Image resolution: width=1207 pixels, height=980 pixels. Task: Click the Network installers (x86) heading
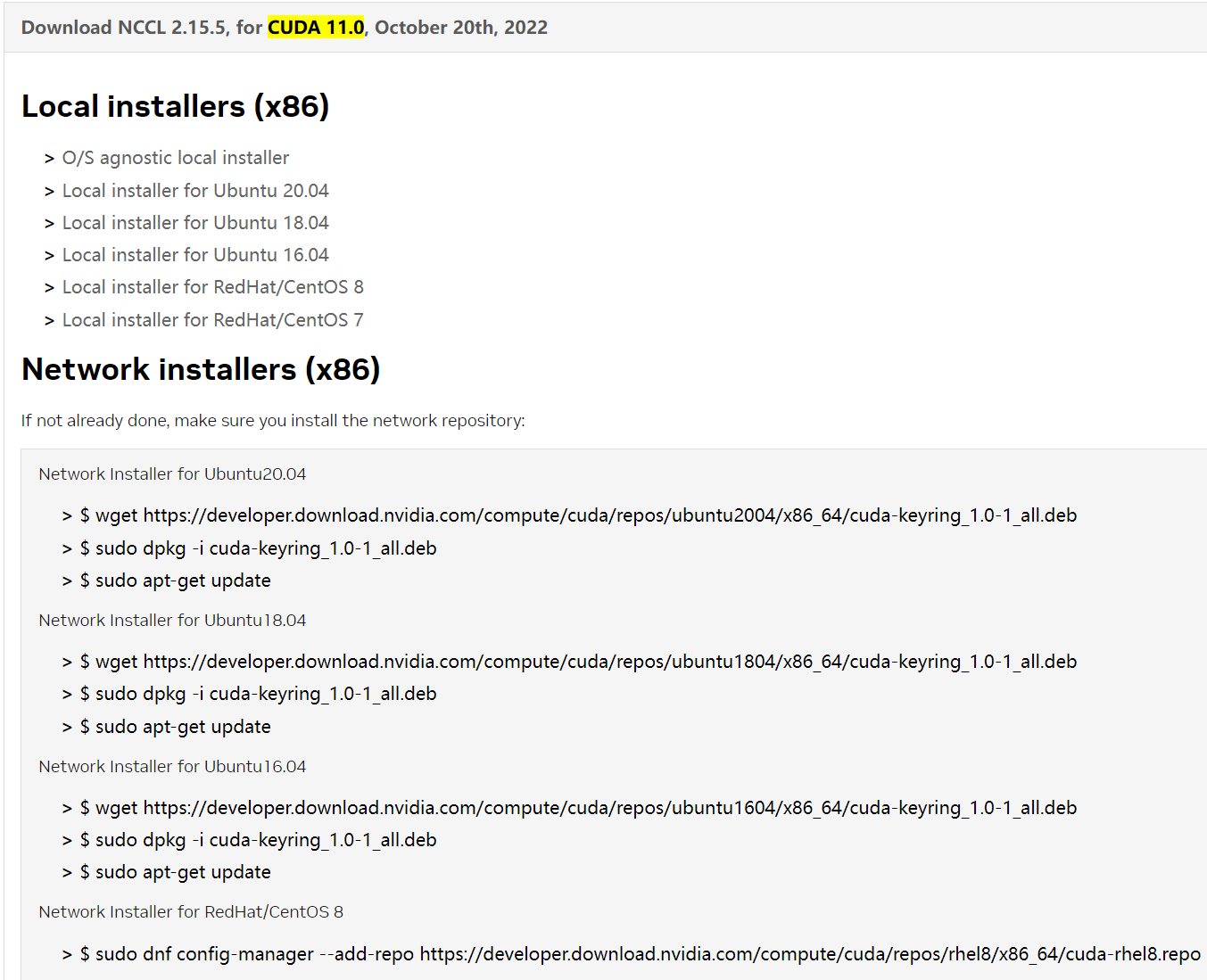pyautogui.click(x=201, y=369)
